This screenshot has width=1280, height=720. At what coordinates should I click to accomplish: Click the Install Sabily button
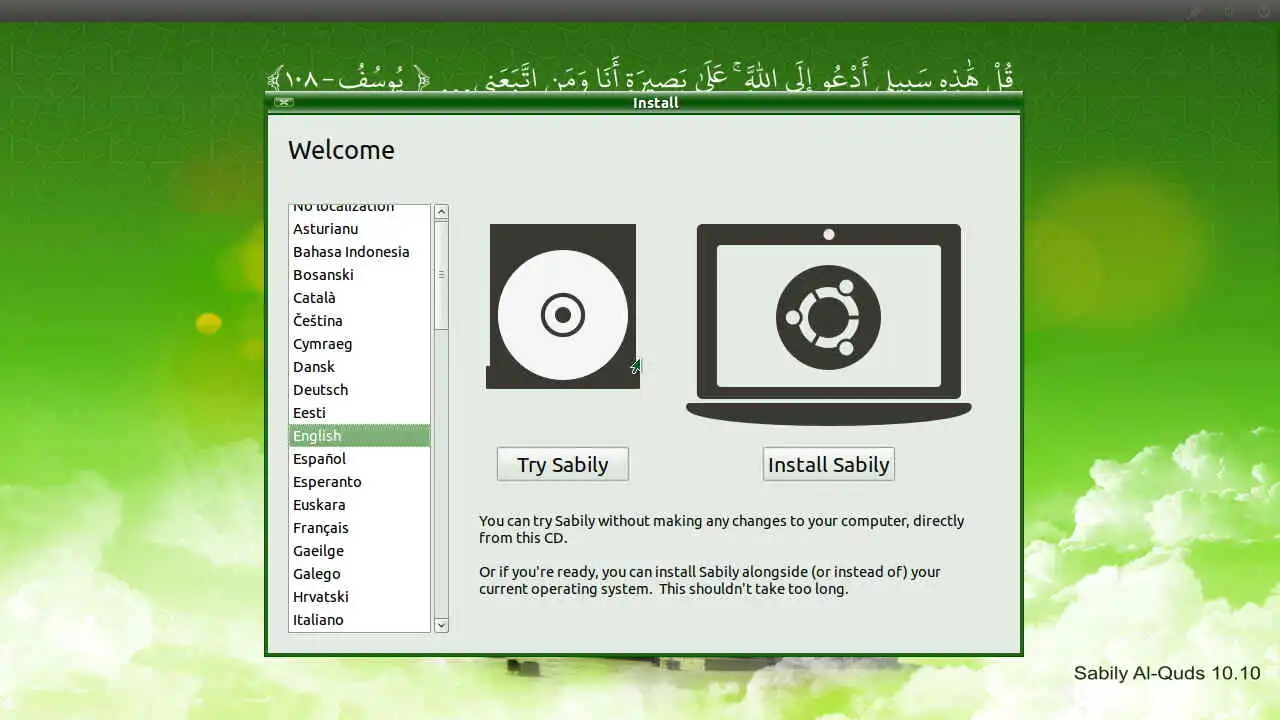coord(828,464)
